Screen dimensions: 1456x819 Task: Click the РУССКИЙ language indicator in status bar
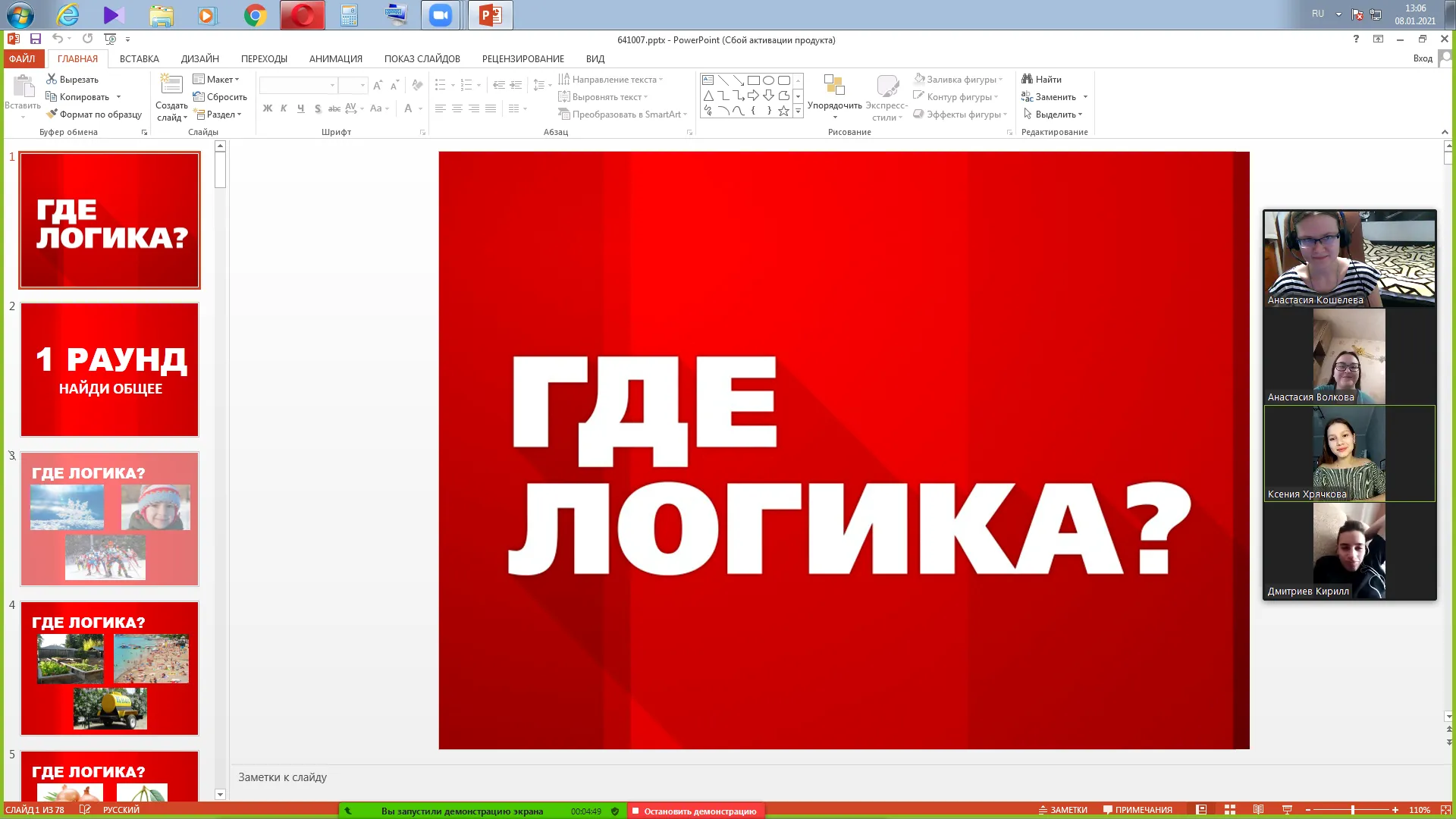121,810
